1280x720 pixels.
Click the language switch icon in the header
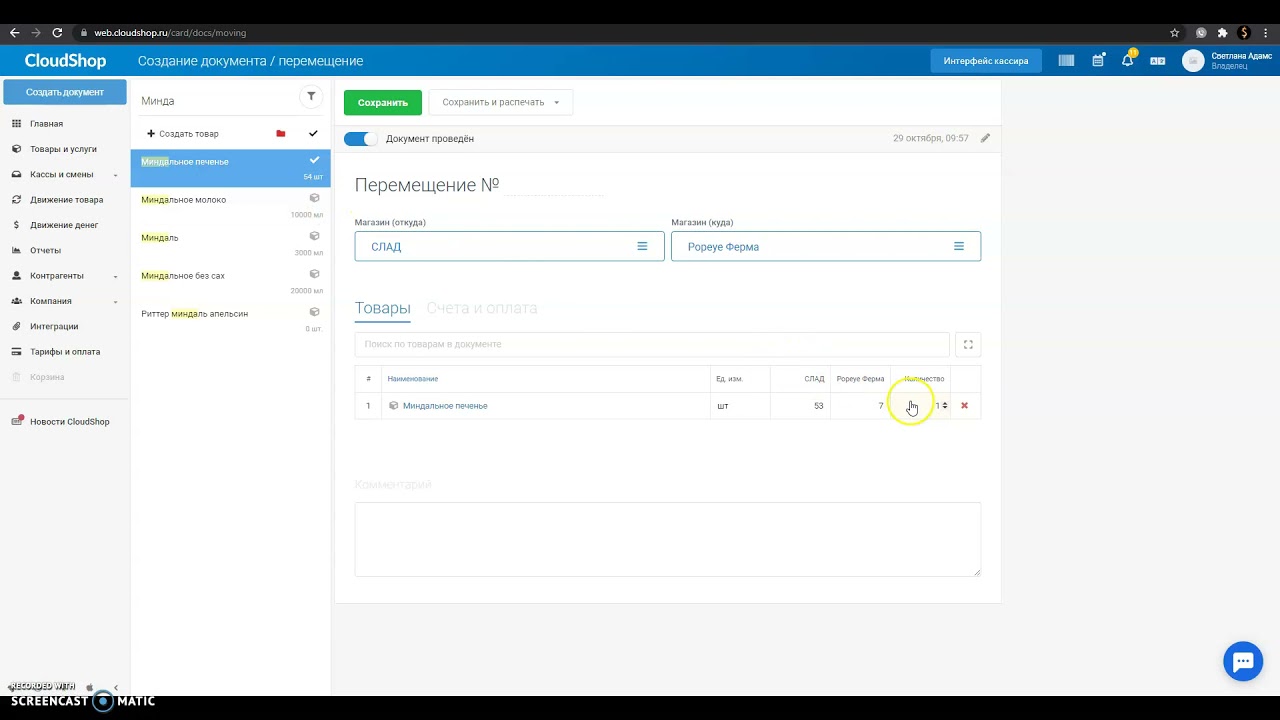[x=1158, y=61]
